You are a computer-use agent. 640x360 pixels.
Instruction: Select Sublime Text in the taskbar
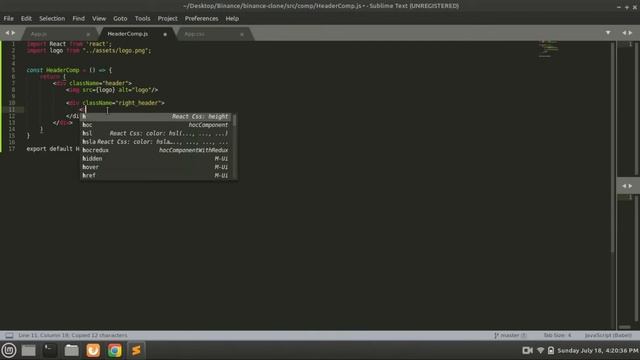136,350
